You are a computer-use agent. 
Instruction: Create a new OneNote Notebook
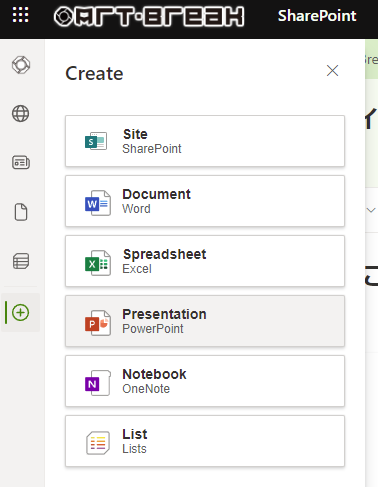[205, 381]
